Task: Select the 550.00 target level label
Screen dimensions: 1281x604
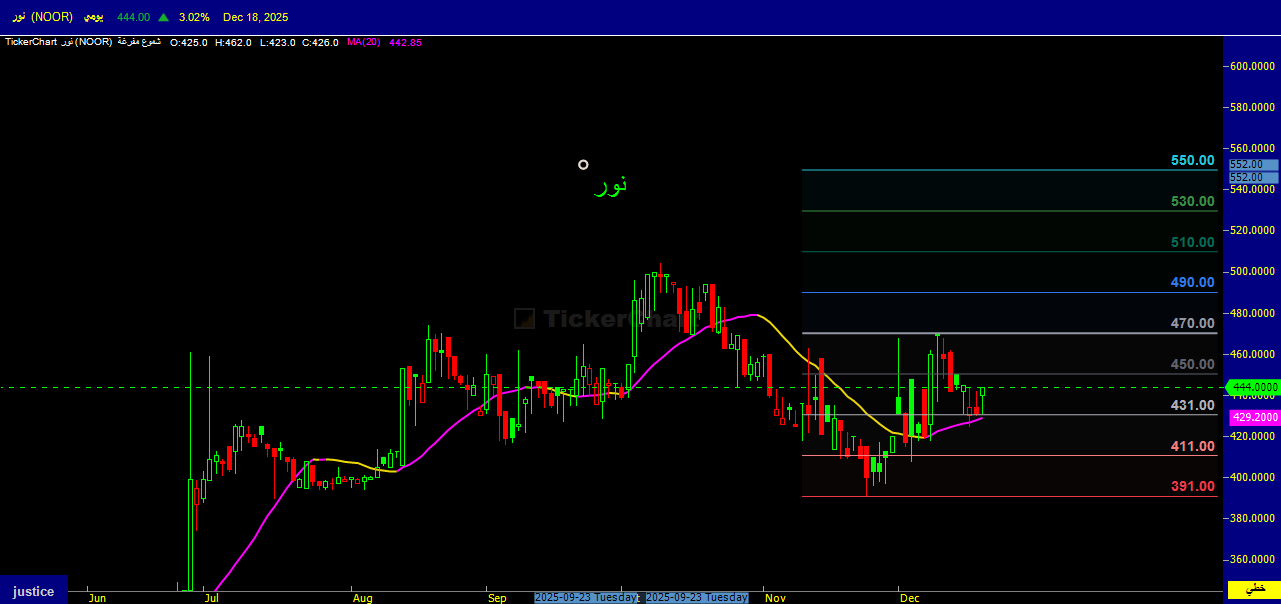Action: coord(1192,160)
